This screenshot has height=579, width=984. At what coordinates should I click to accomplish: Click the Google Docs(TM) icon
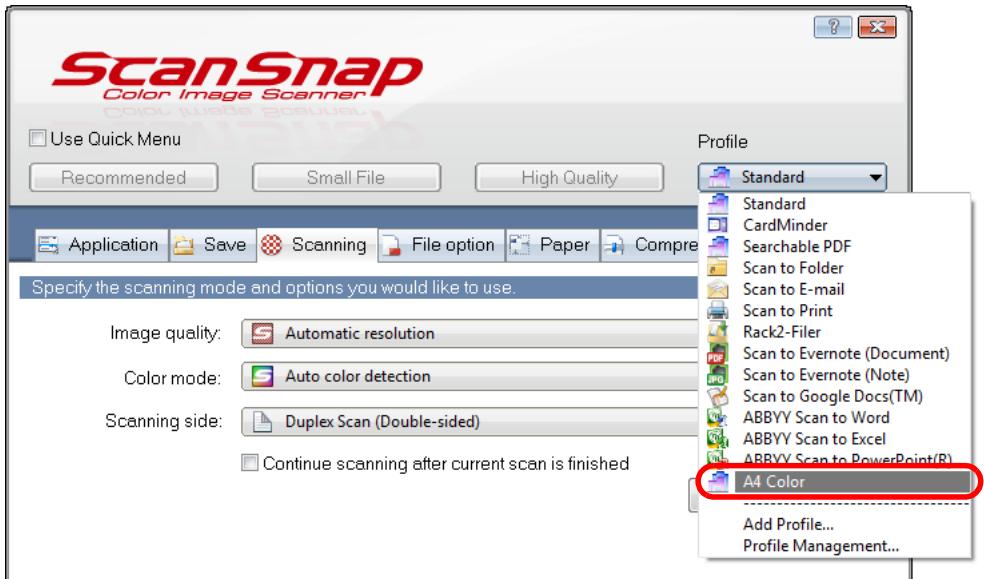(x=718, y=396)
